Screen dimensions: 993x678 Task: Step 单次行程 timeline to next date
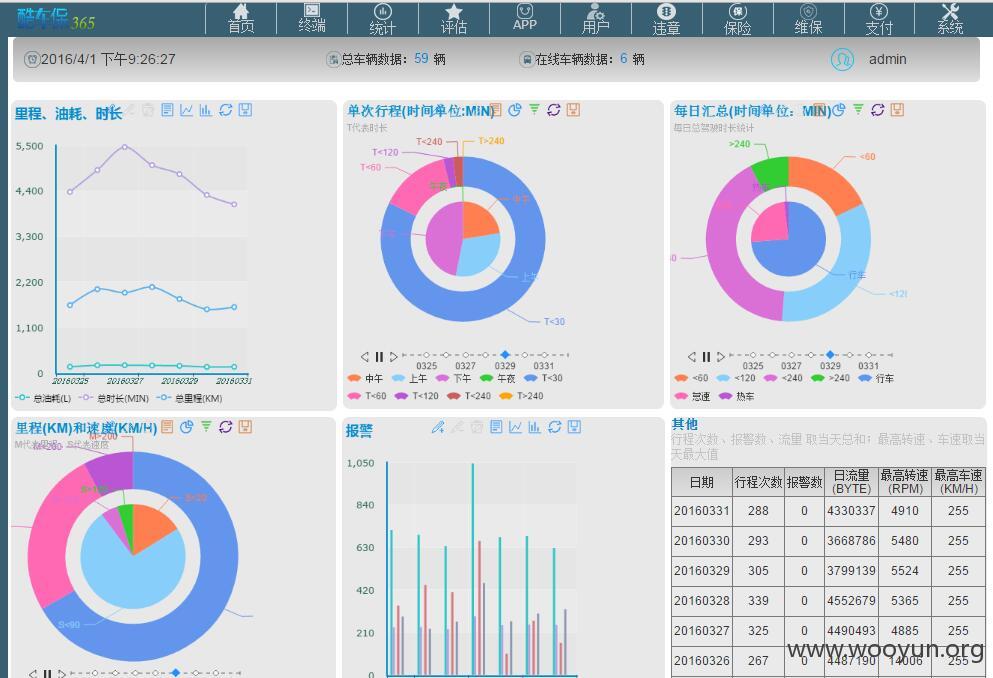point(393,356)
